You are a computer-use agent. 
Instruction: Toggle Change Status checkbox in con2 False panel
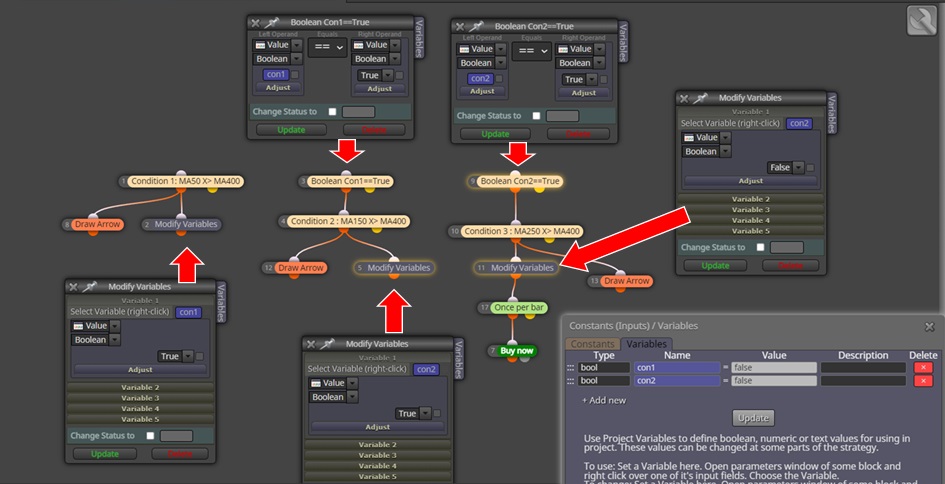click(761, 247)
